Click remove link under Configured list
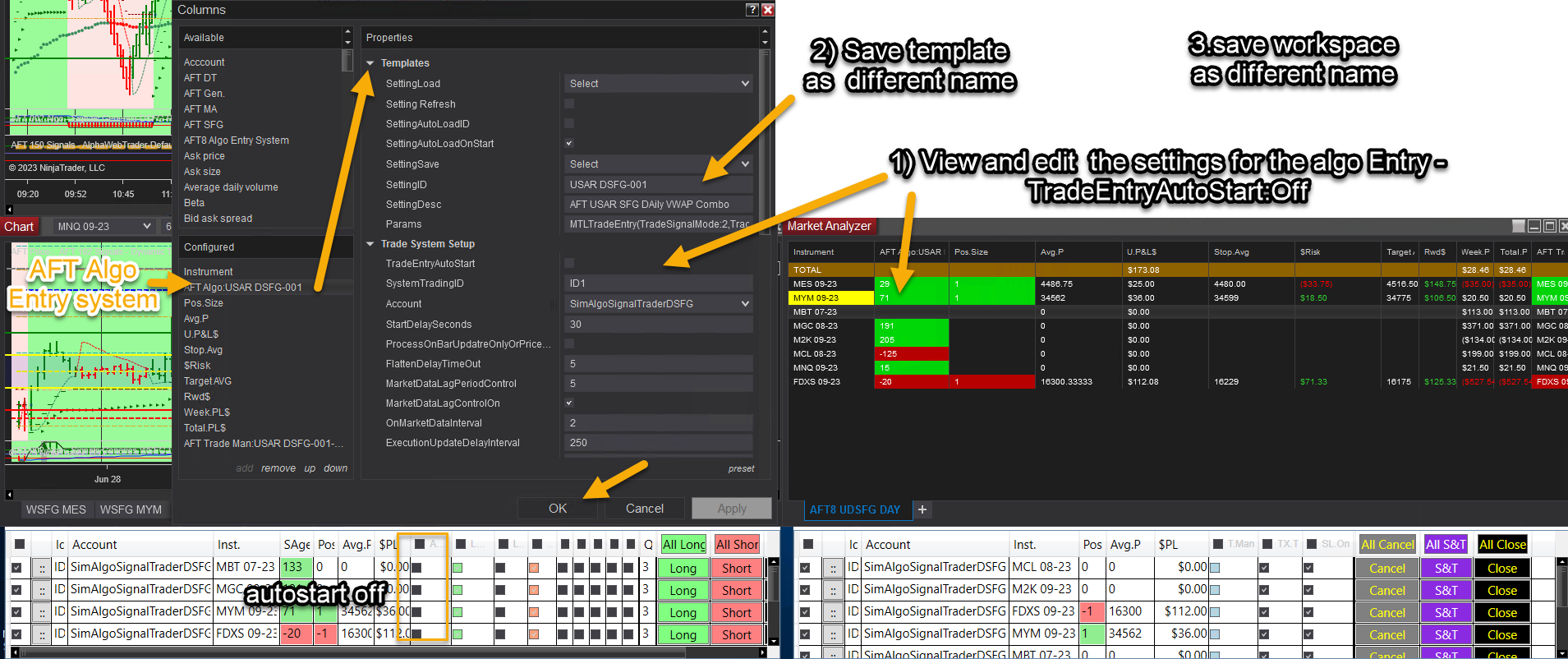 [x=278, y=468]
